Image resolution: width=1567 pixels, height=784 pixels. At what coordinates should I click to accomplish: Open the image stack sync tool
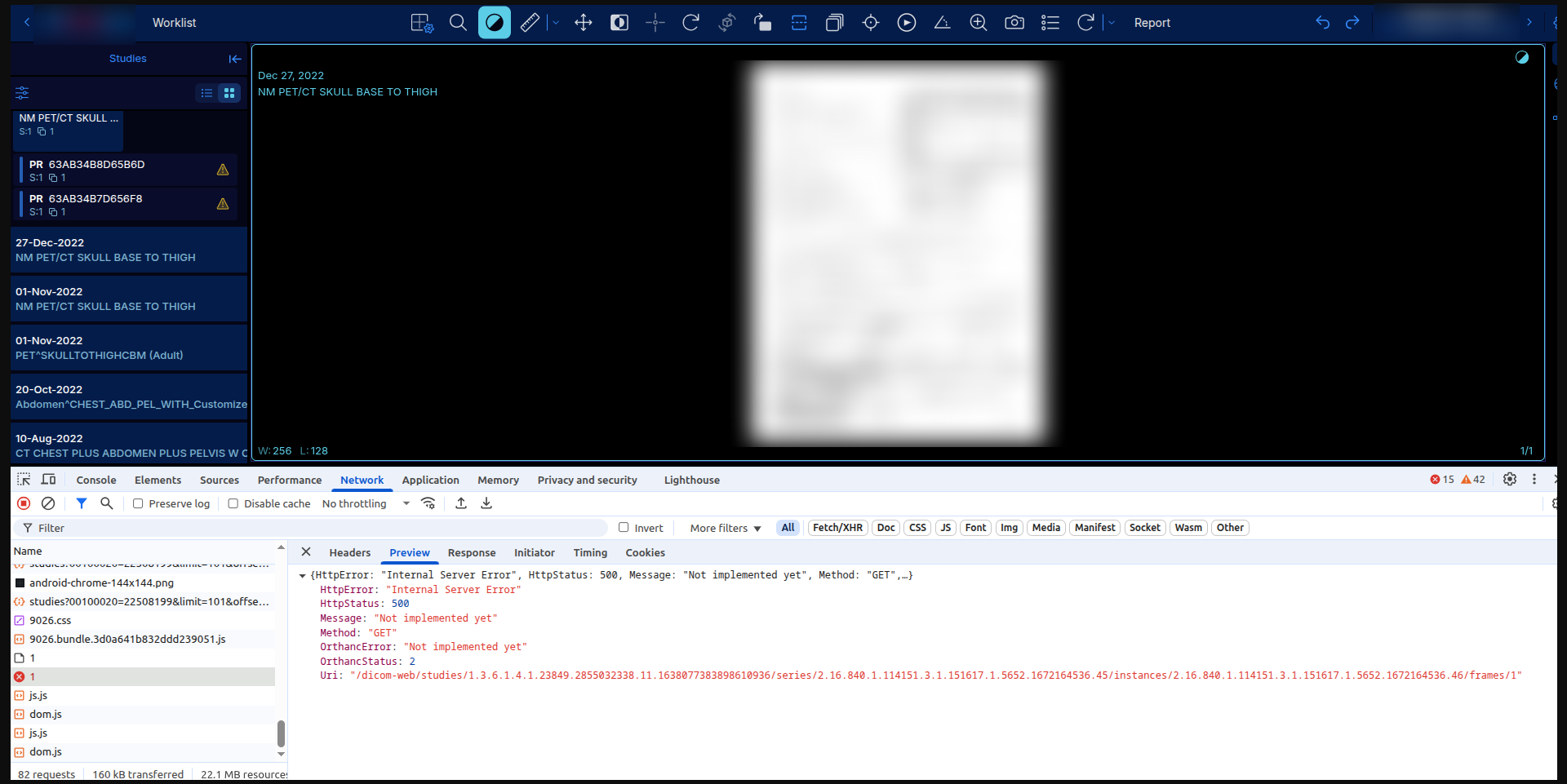[x=834, y=23]
